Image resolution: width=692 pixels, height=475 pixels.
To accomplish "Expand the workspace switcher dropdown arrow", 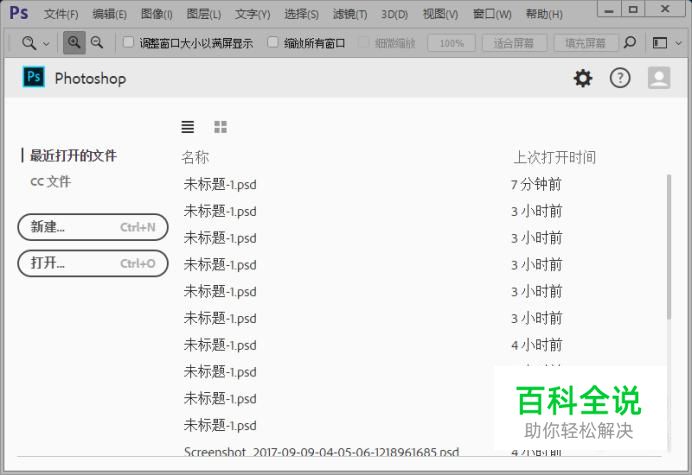I will [679, 43].
